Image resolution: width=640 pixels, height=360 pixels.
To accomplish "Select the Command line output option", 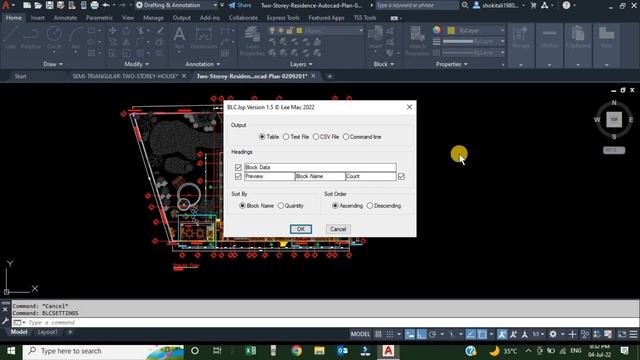I will pos(346,137).
